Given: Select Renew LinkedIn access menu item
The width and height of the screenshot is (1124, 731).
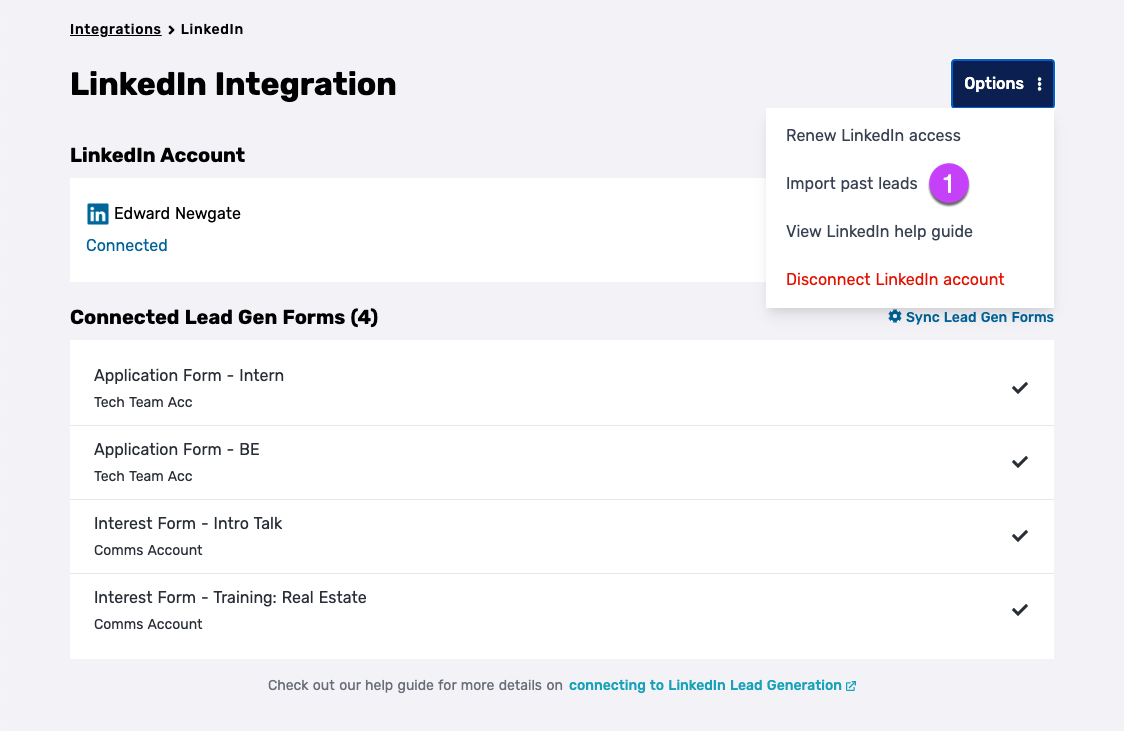Looking at the screenshot, I should [873, 135].
